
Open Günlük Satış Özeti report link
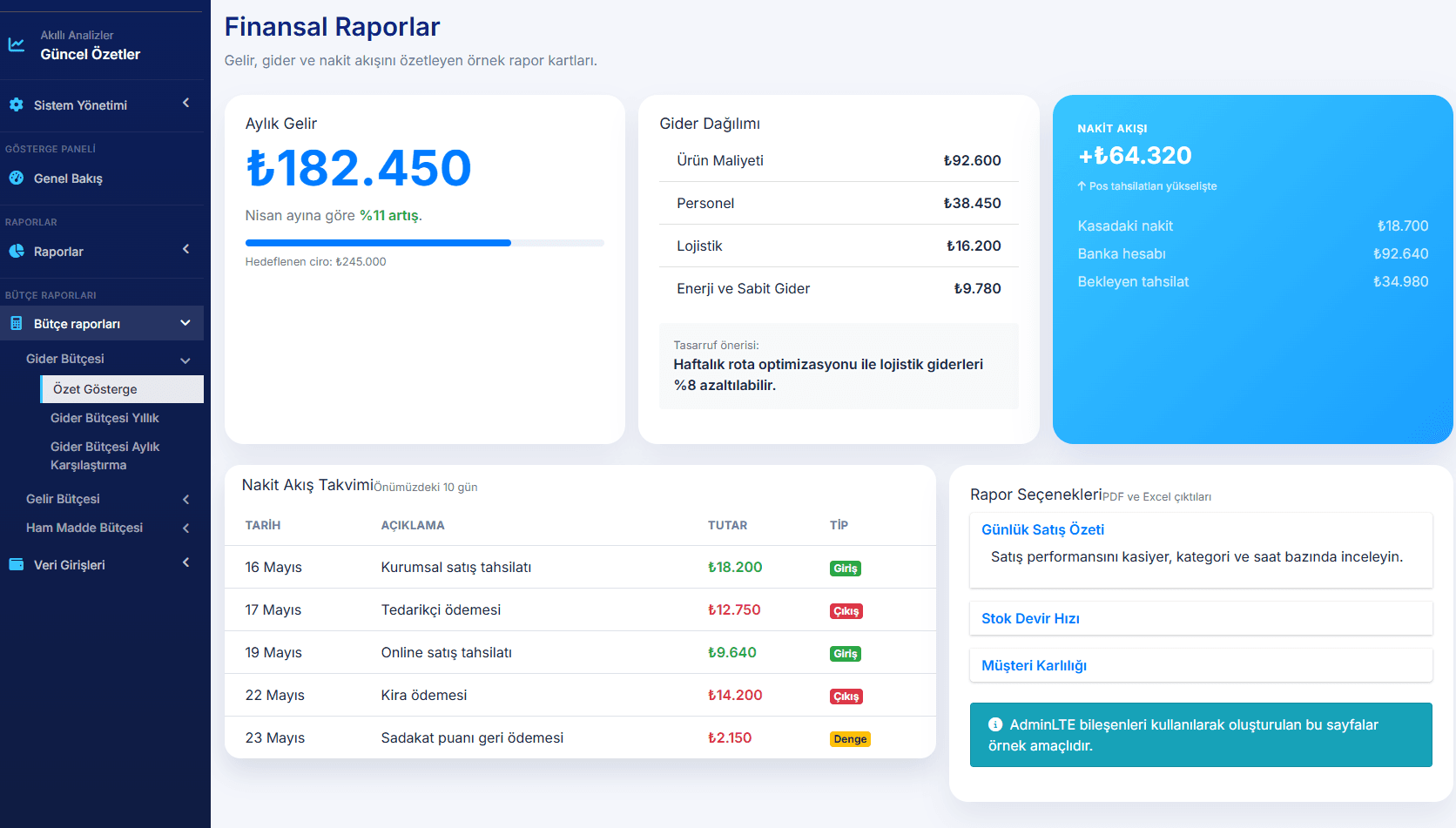click(x=1042, y=529)
